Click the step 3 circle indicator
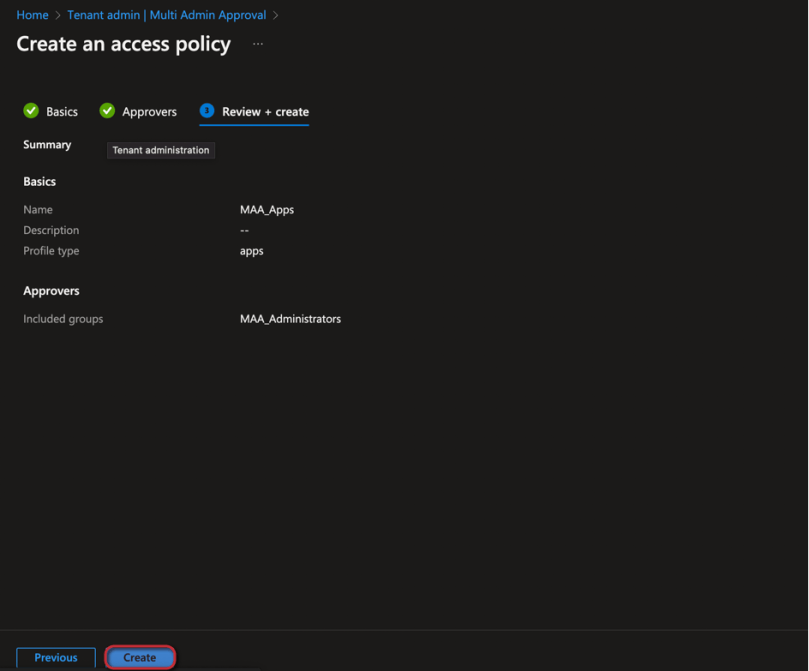809x671 pixels. tap(206, 111)
